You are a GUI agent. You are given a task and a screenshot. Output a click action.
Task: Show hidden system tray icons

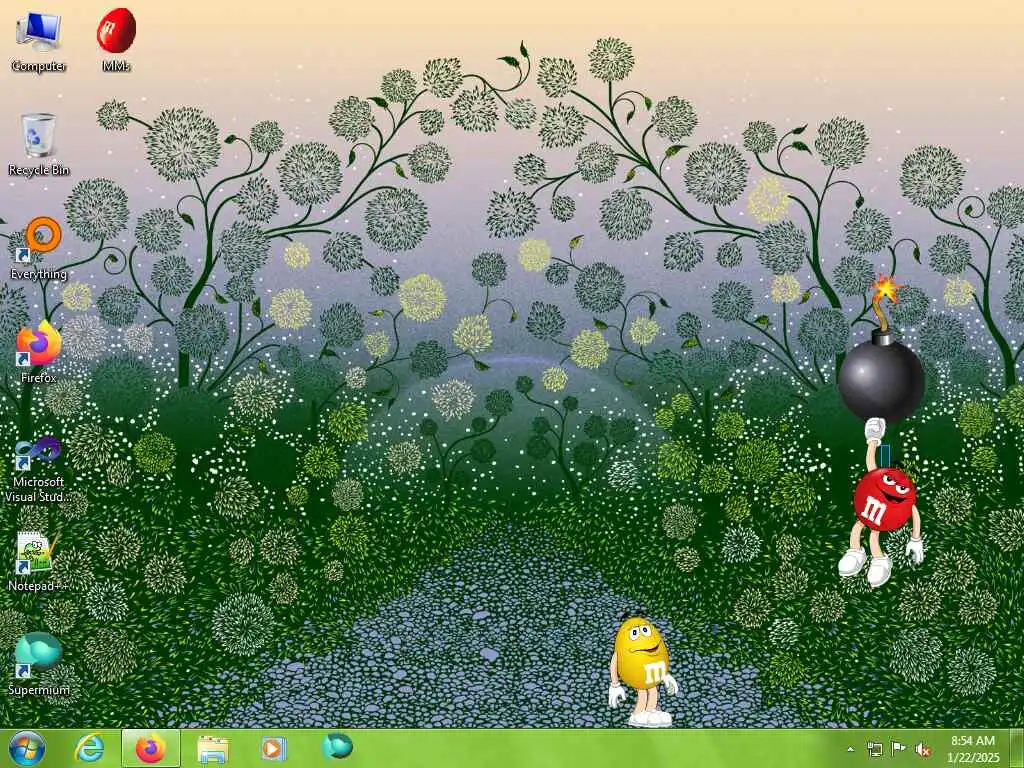[850, 749]
